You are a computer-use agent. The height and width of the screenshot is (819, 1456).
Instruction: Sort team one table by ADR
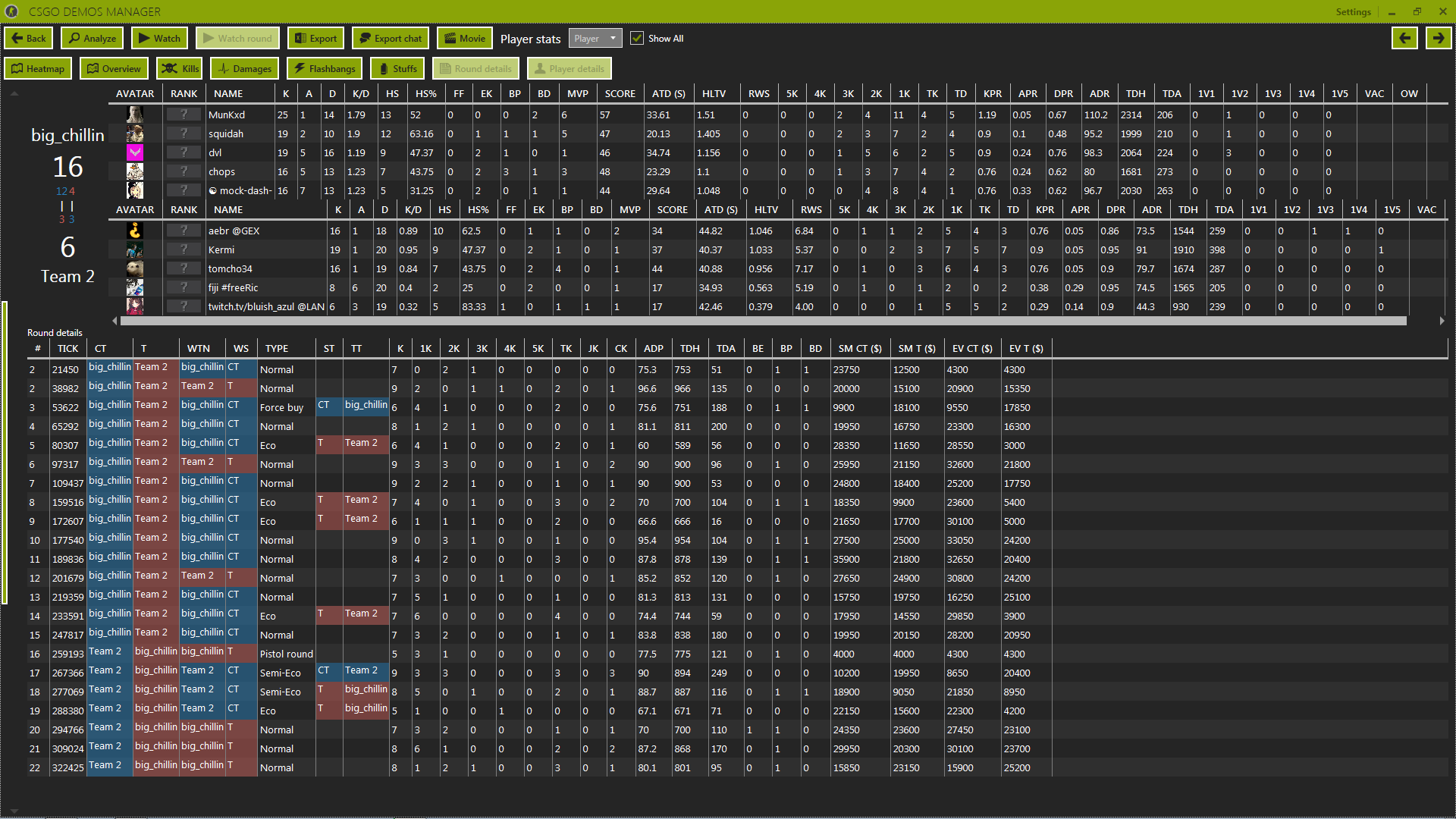[1100, 93]
